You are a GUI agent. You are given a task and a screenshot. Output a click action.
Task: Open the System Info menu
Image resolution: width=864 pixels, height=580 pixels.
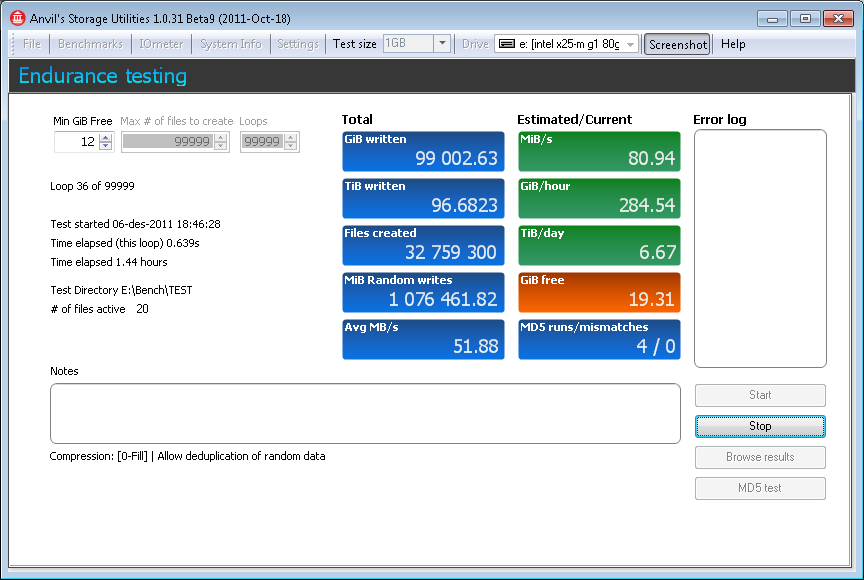230,44
